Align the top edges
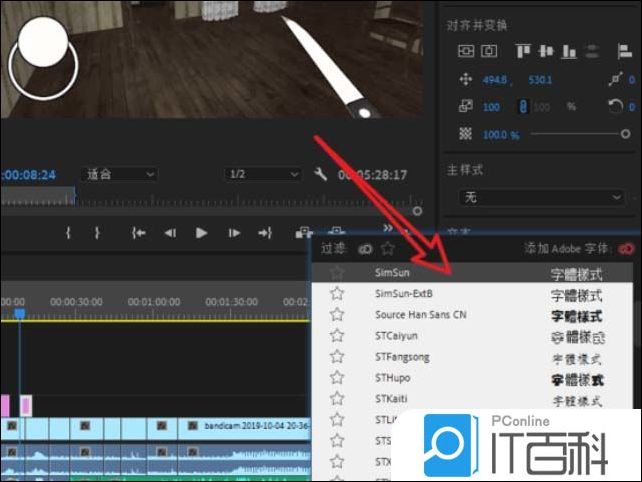The width and height of the screenshot is (642, 482). click(522, 51)
